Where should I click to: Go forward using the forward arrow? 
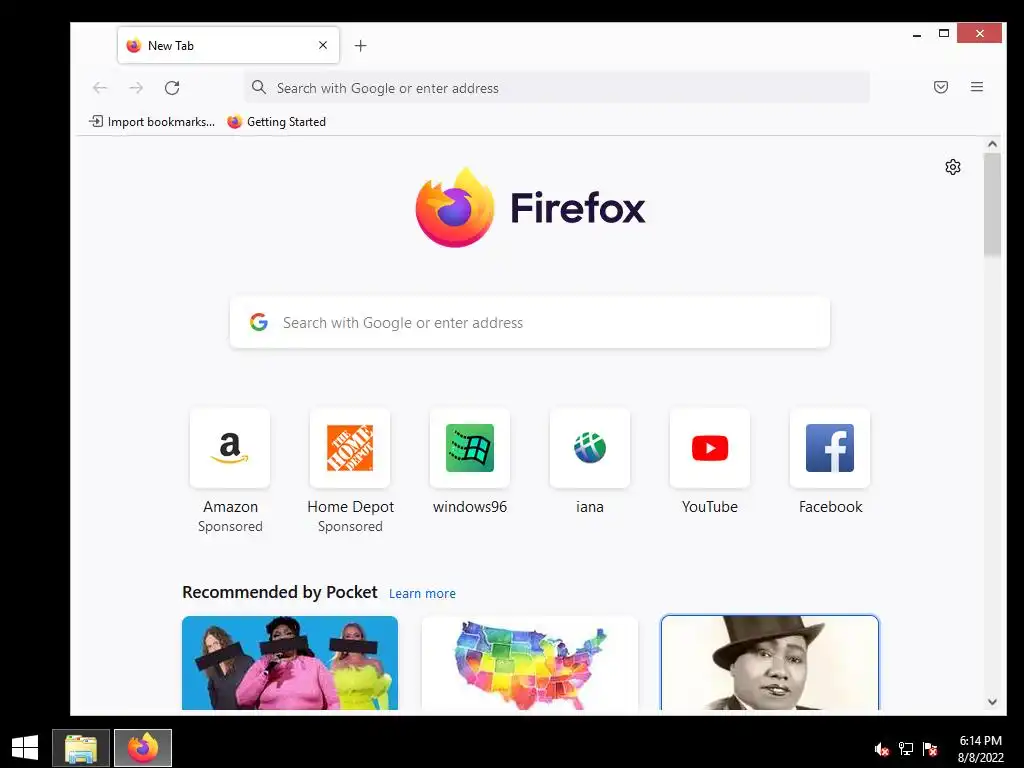(x=136, y=88)
